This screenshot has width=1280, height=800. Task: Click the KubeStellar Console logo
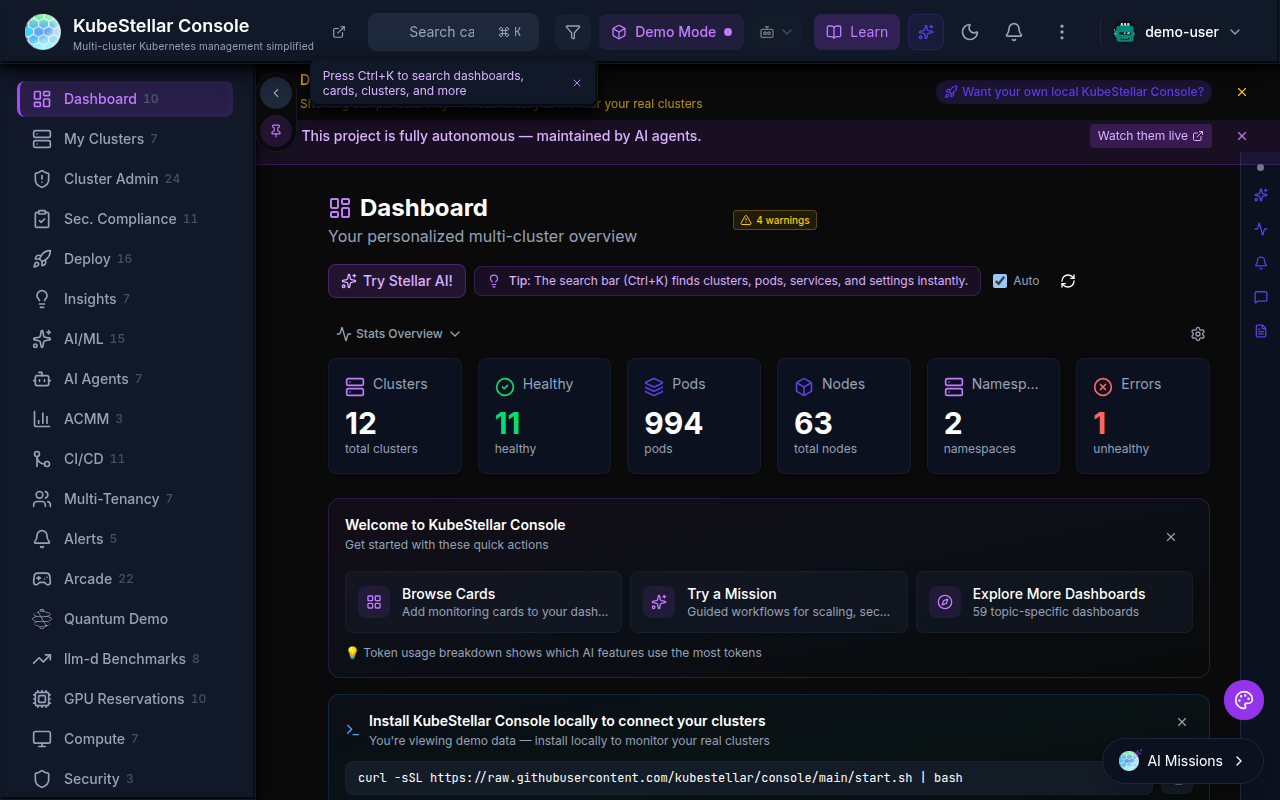42,32
